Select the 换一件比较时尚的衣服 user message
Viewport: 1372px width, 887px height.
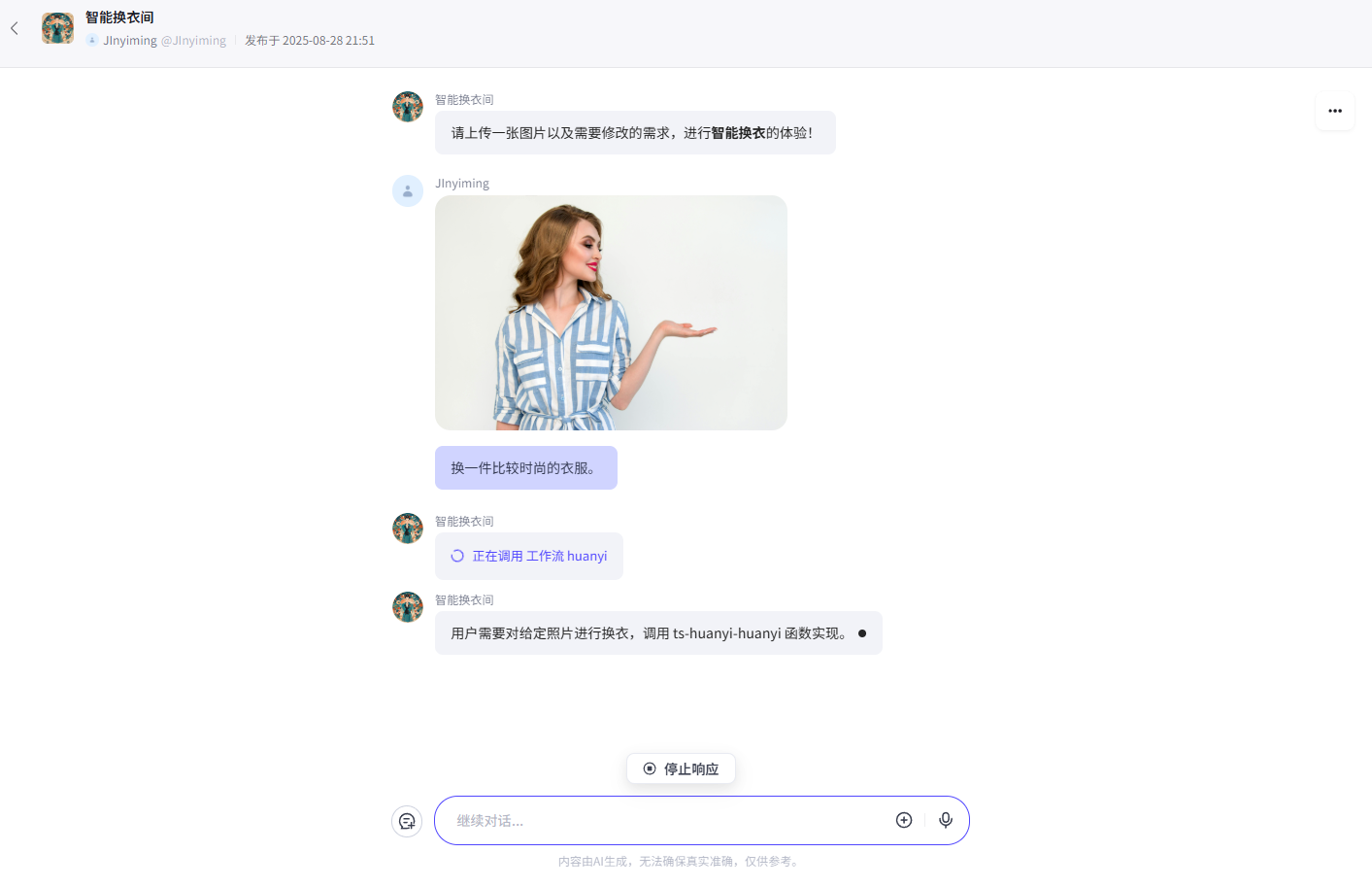pyautogui.click(x=526, y=467)
